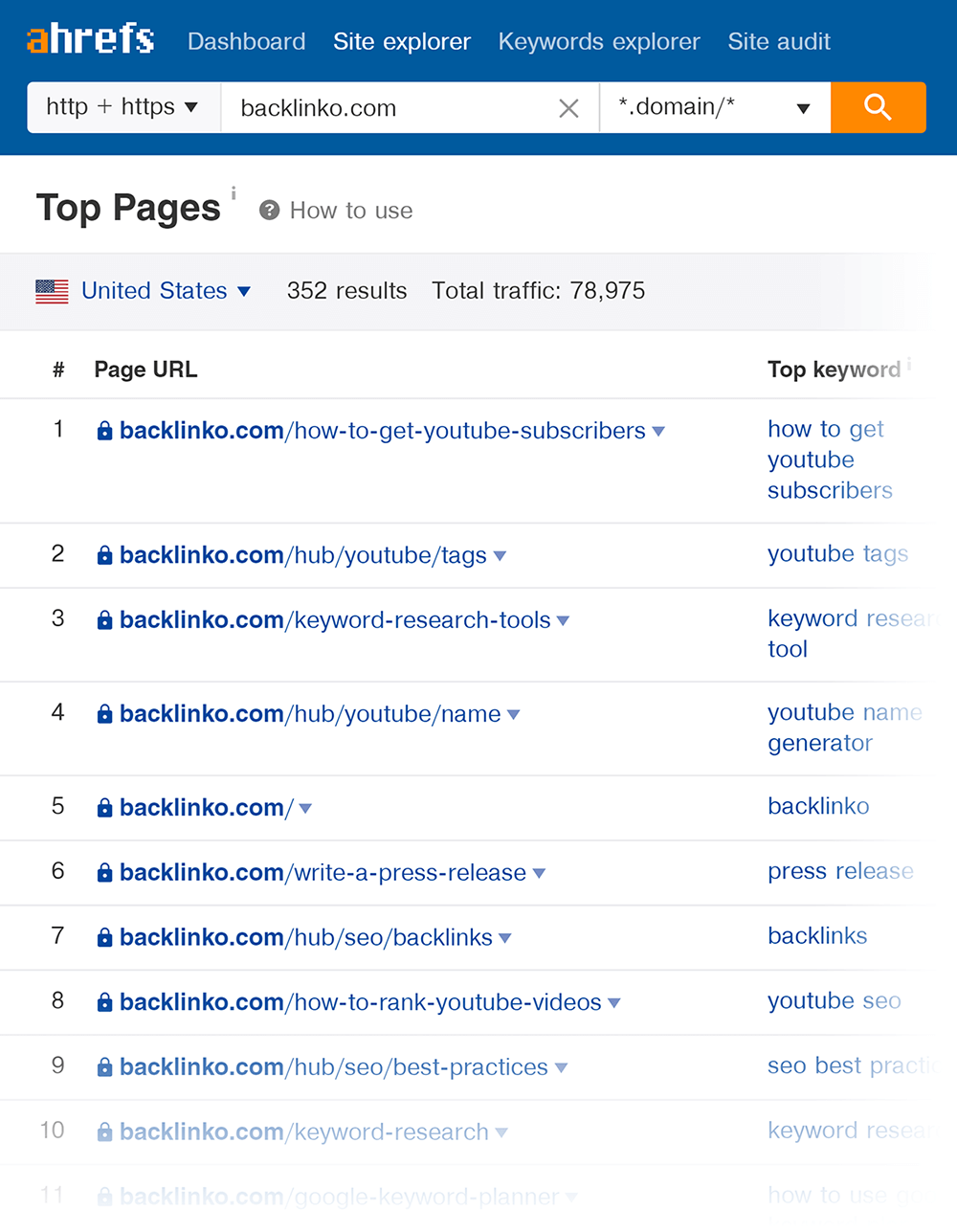957x1232 pixels.
Task: Click the How to use question icon
Action: click(270, 211)
